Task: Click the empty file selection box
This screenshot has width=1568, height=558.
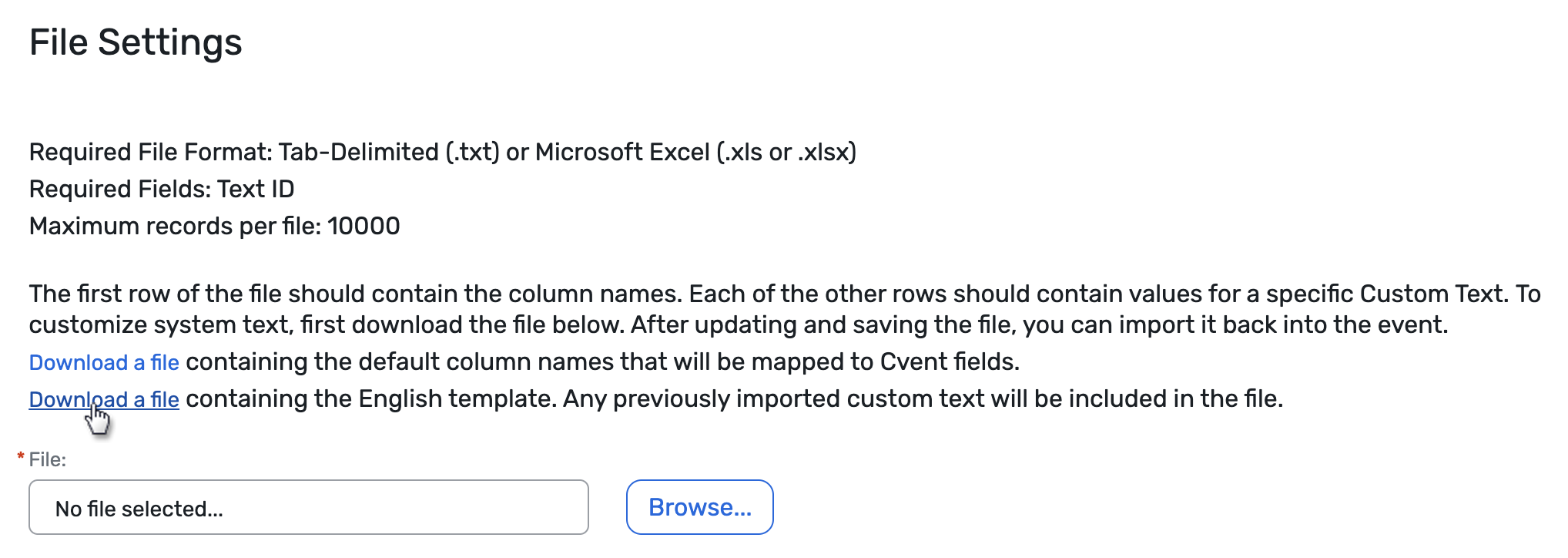Action: [x=308, y=507]
